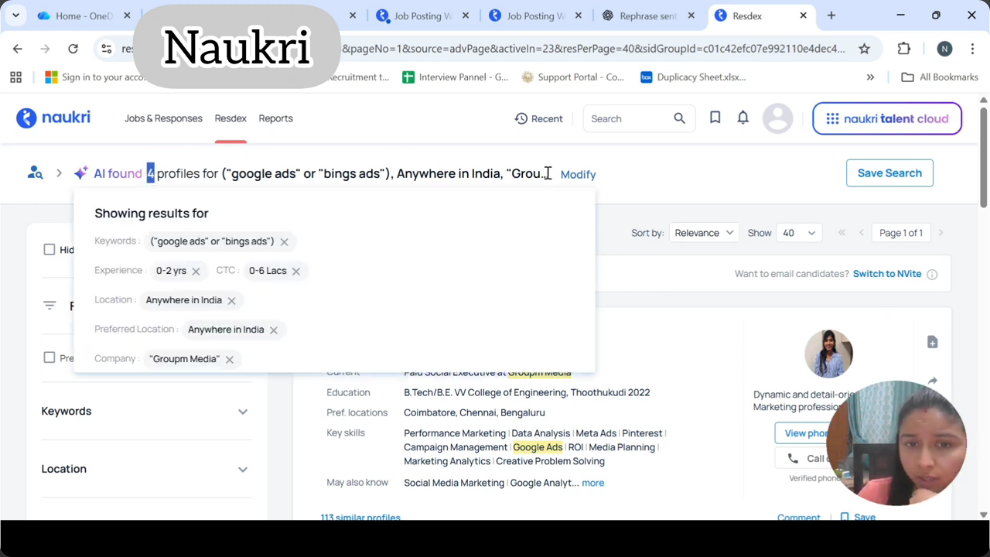The width and height of the screenshot is (990, 557).
Task: Click the candidate profile photo thumbnail
Action: 828,353
